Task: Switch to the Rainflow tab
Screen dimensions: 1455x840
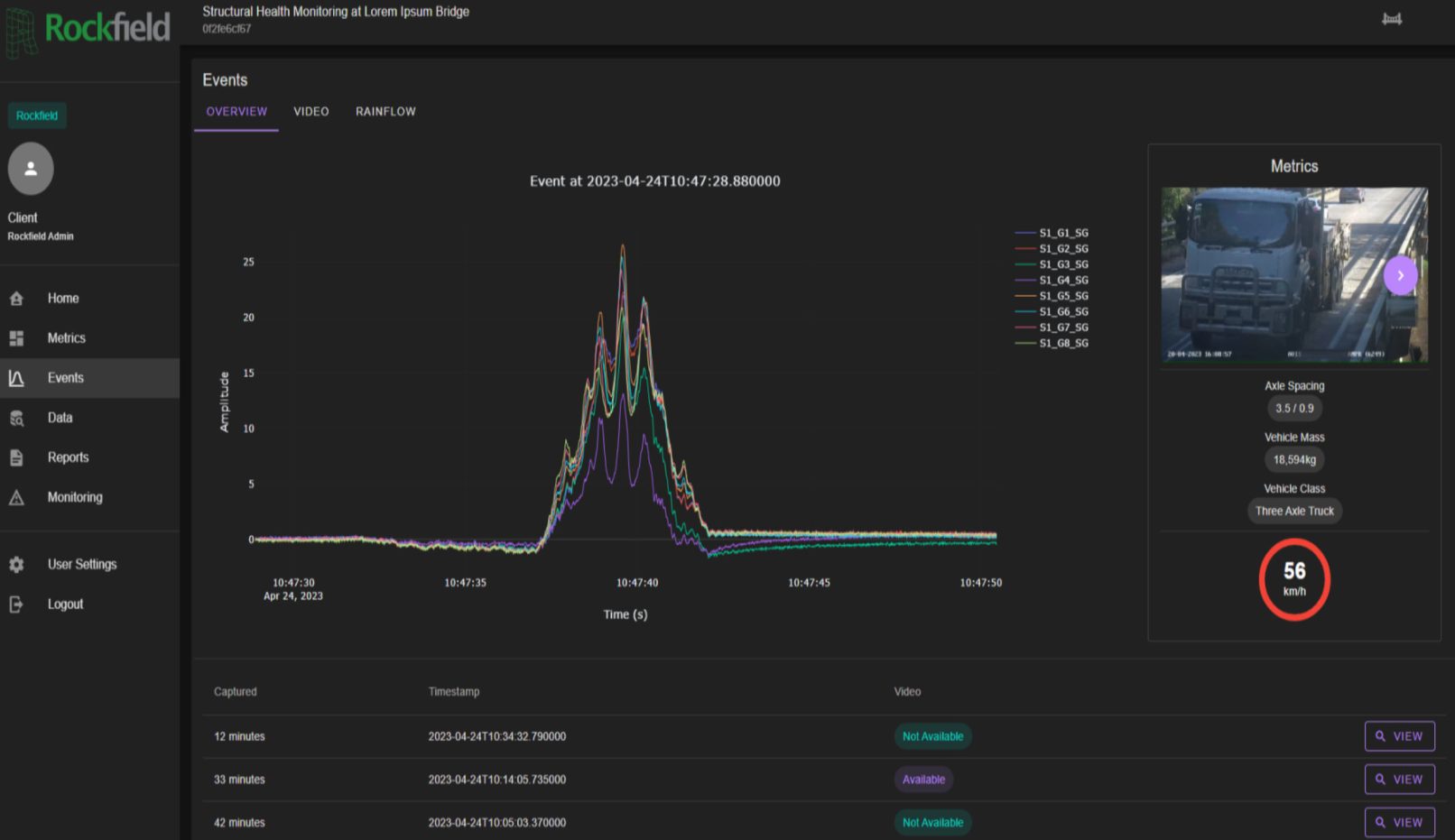Action: point(385,112)
